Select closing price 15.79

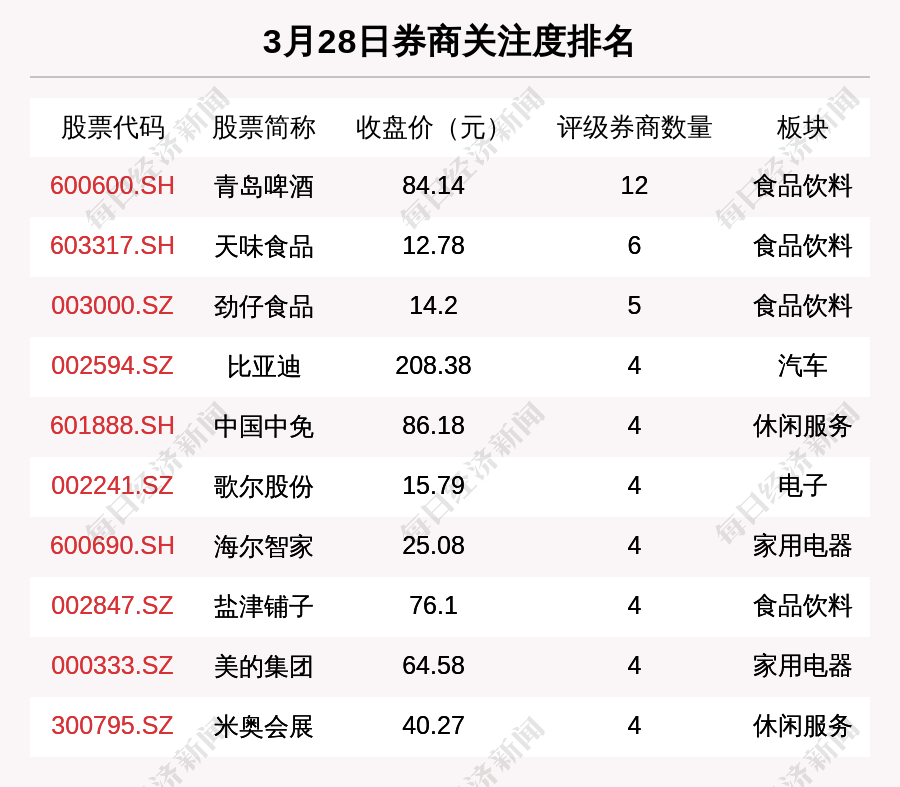pos(433,486)
